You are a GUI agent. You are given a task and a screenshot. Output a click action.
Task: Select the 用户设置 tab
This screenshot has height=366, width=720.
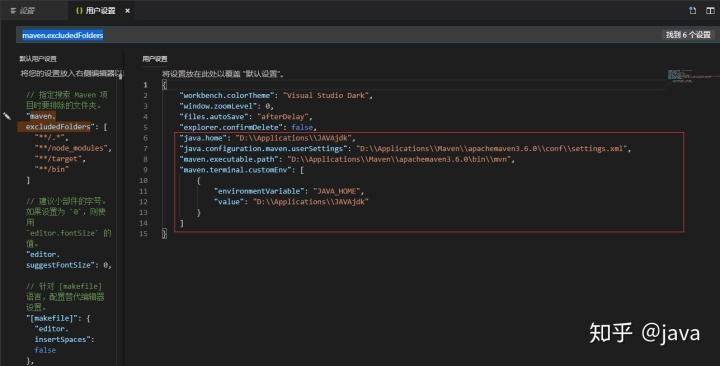96,11
